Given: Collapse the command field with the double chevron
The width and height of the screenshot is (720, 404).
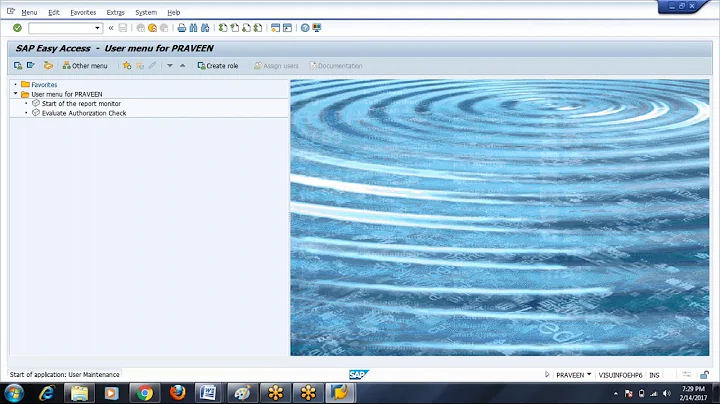Looking at the screenshot, I should coord(111,28).
